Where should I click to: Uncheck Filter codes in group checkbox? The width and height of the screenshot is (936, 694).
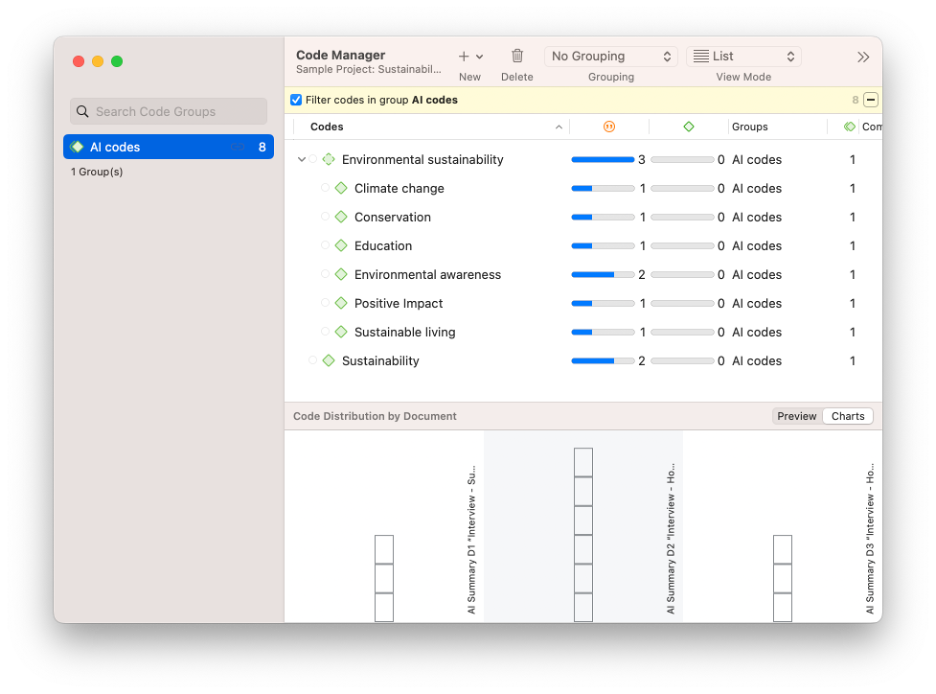[x=296, y=100]
